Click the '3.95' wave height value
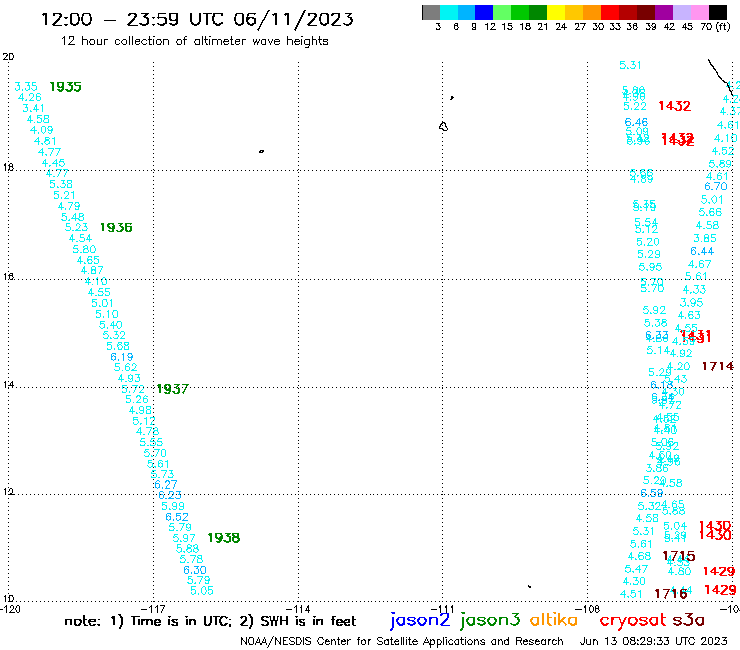Screen dimensions: 740x650 pos(691,303)
